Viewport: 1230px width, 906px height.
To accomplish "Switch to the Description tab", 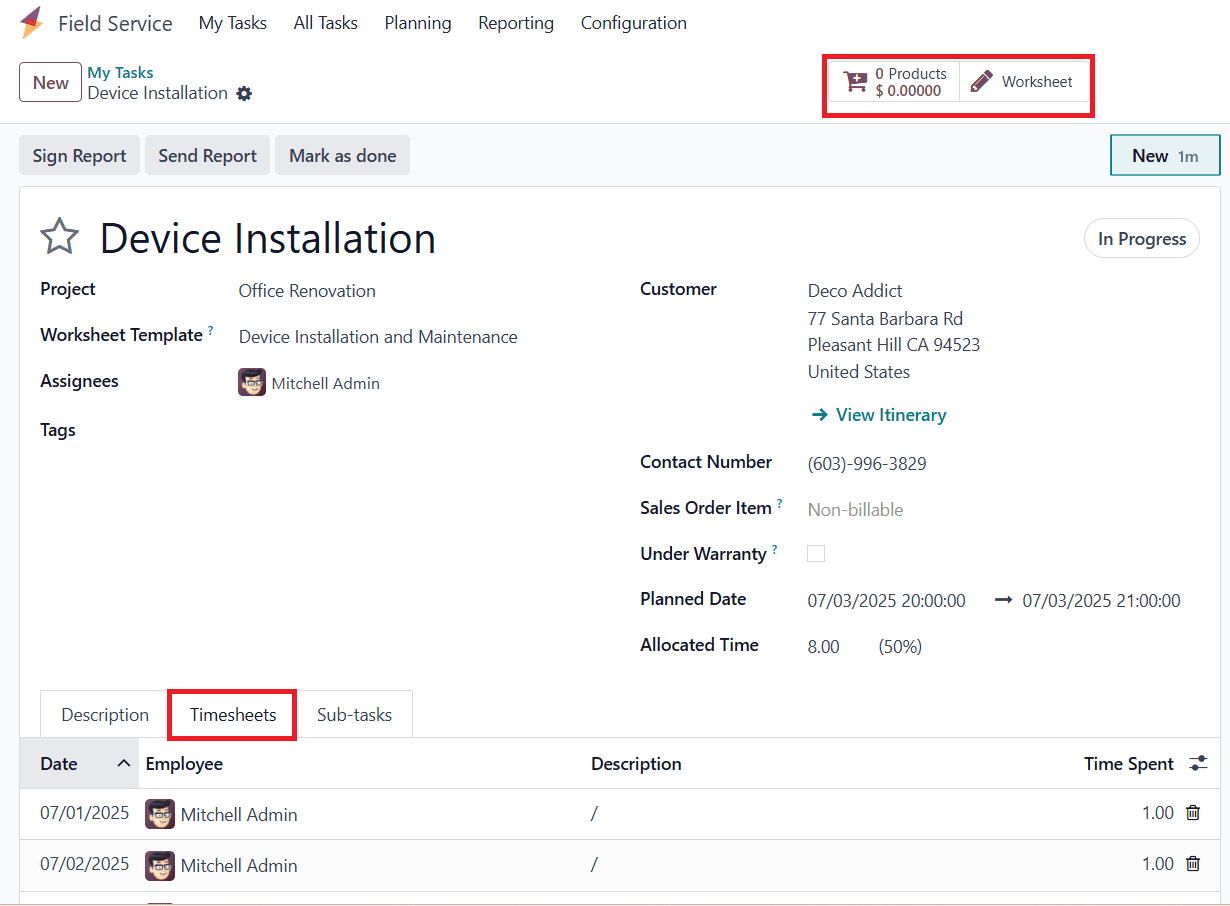I will 105,715.
